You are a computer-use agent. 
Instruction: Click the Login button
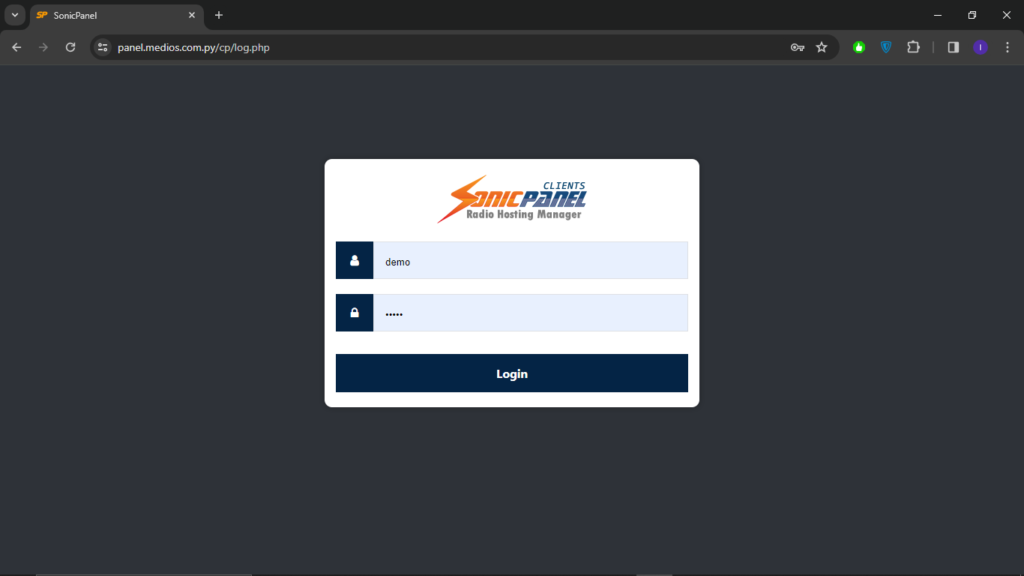pyautogui.click(x=511, y=373)
